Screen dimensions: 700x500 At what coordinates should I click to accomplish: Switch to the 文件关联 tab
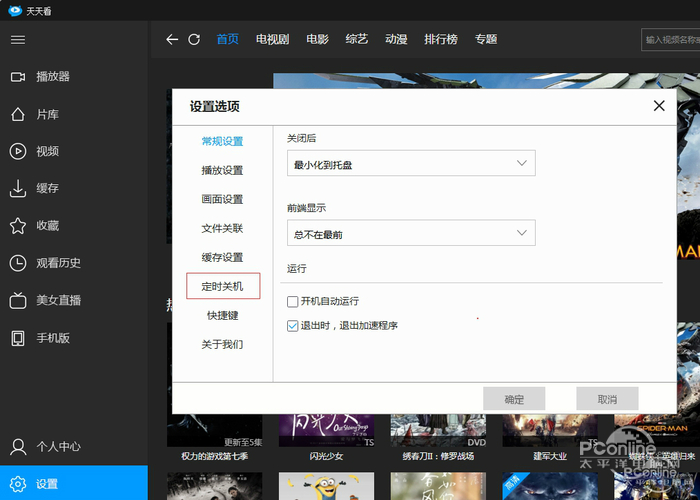tap(222, 229)
